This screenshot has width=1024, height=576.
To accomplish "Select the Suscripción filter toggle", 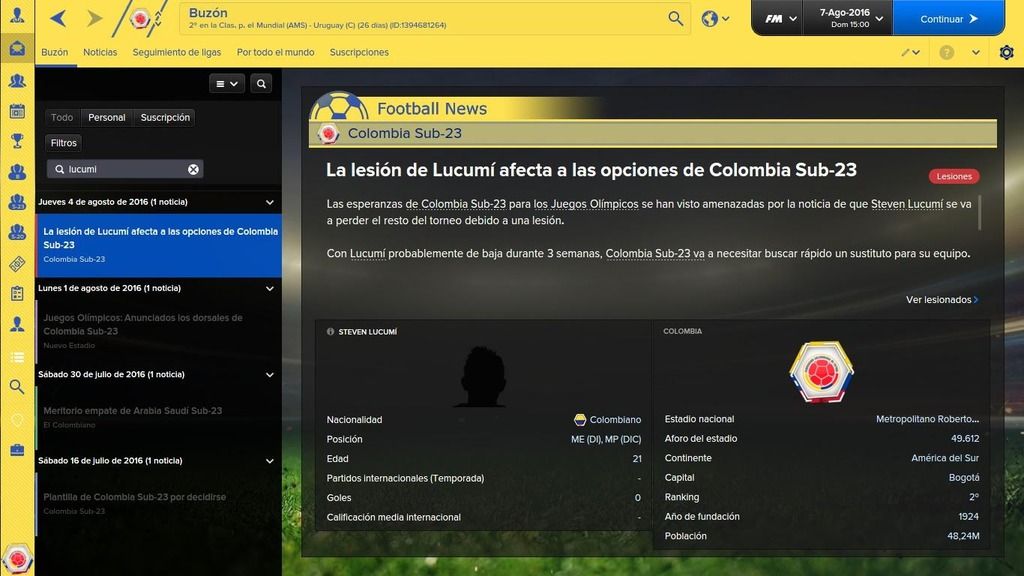I will pyautogui.click(x=165, y=118).
